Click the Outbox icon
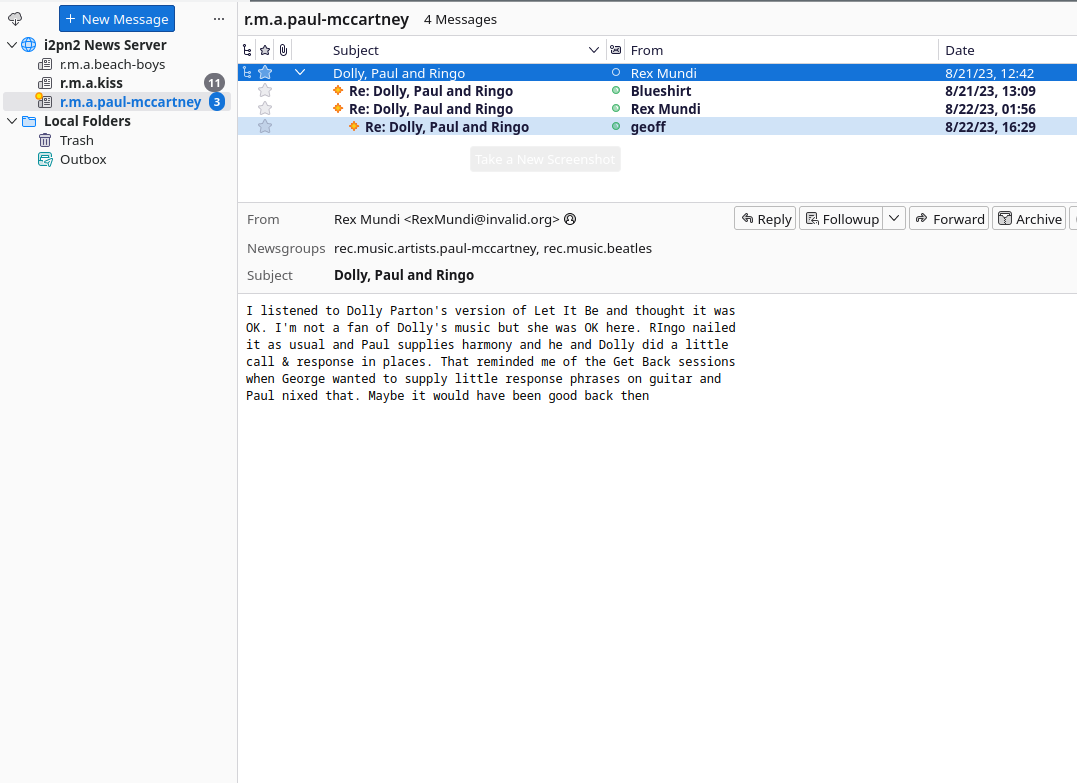 pos(45,159)
